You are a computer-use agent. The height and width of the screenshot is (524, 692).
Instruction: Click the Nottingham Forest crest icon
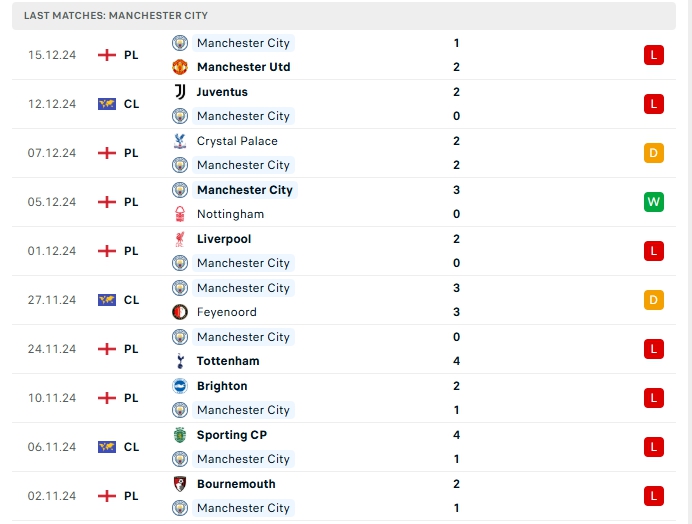[180, 214]
